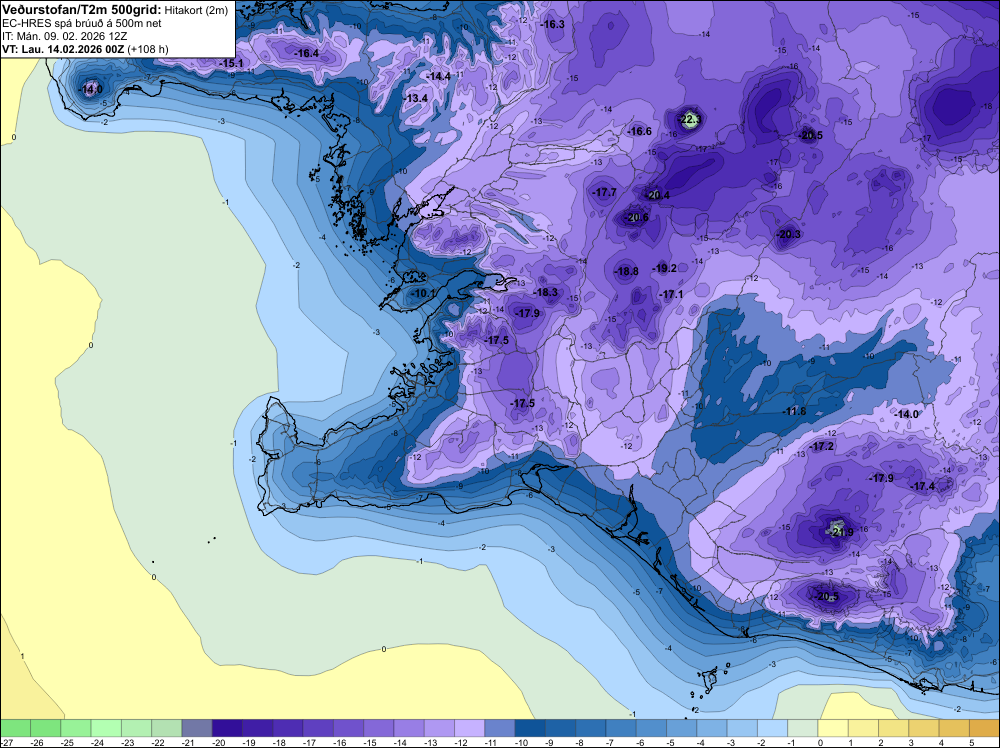Viewport: 1000px width, 748px height.
Task: Click the -20.6 temperature label
Action: 636,217
